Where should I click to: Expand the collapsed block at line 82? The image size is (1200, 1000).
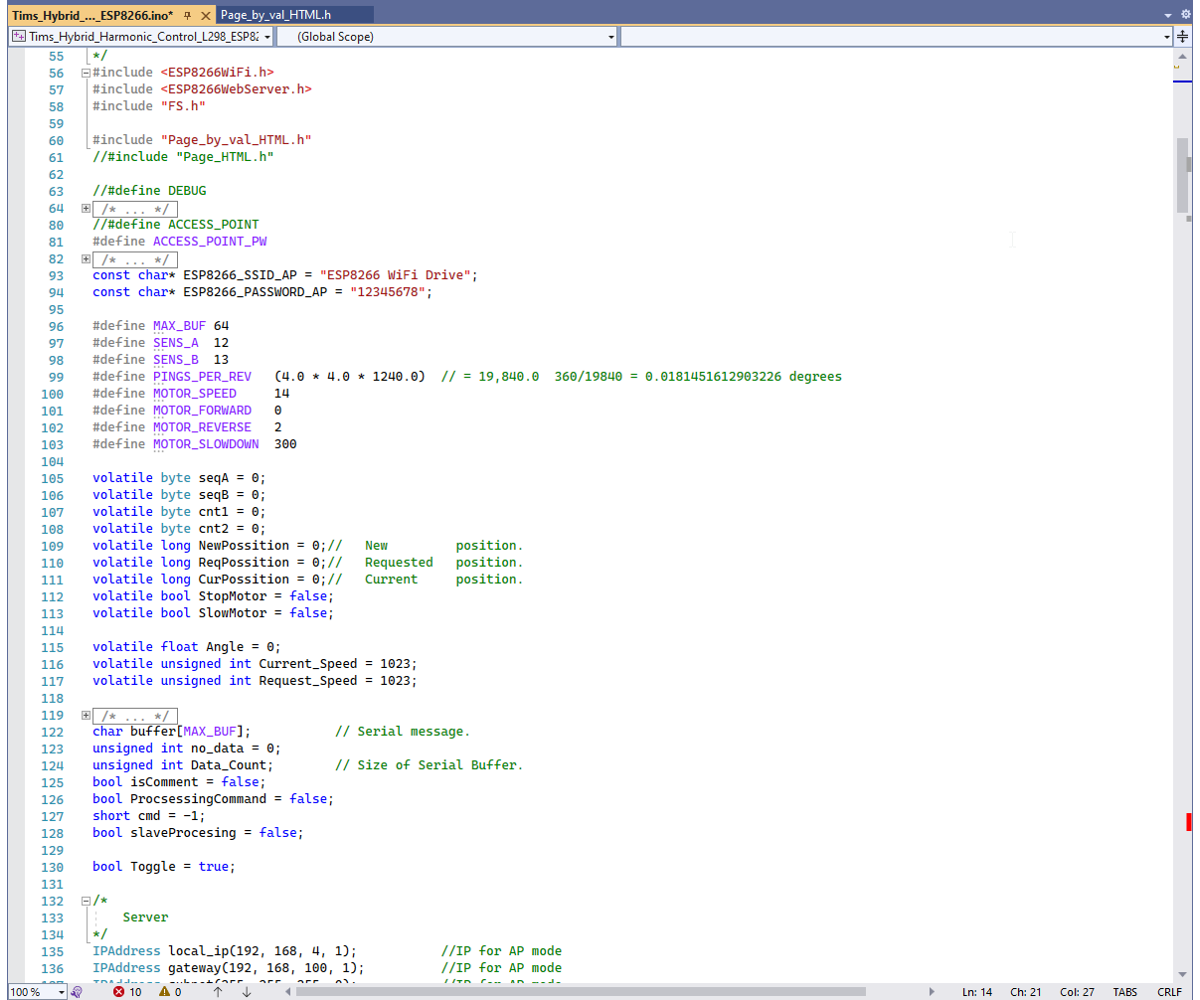[x=86, y=259]
